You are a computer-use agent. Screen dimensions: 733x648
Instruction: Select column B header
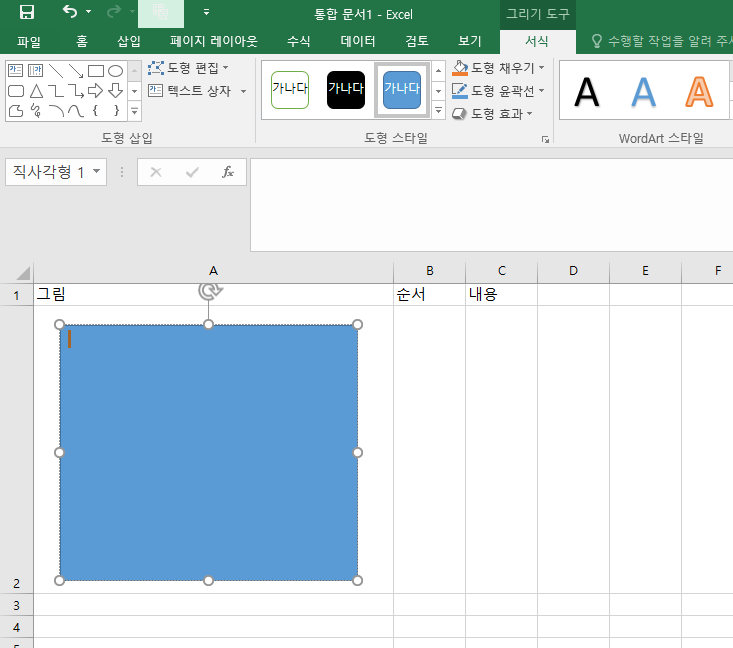coord(430,271)
